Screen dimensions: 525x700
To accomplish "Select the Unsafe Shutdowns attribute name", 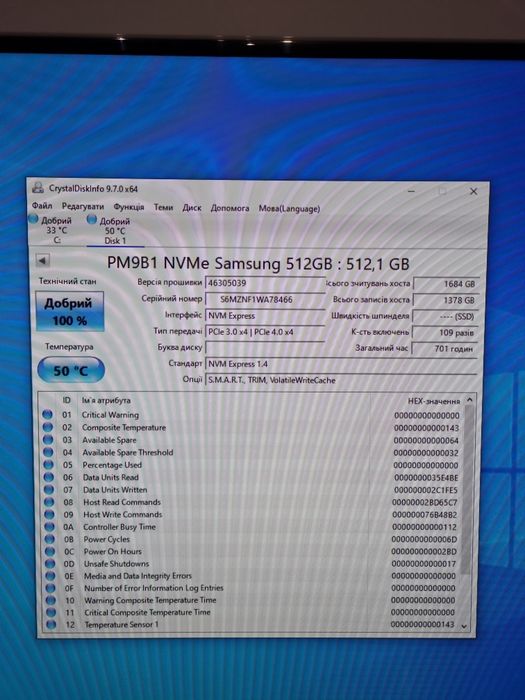I will coord(117,564).
